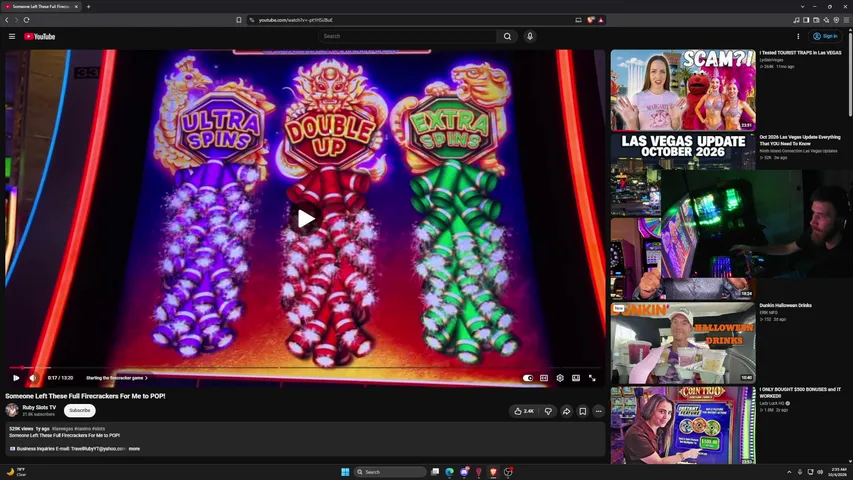Open the YouTube guide hamburger menu
Viewport: 853px width, 480px height.
click(12, 36)
